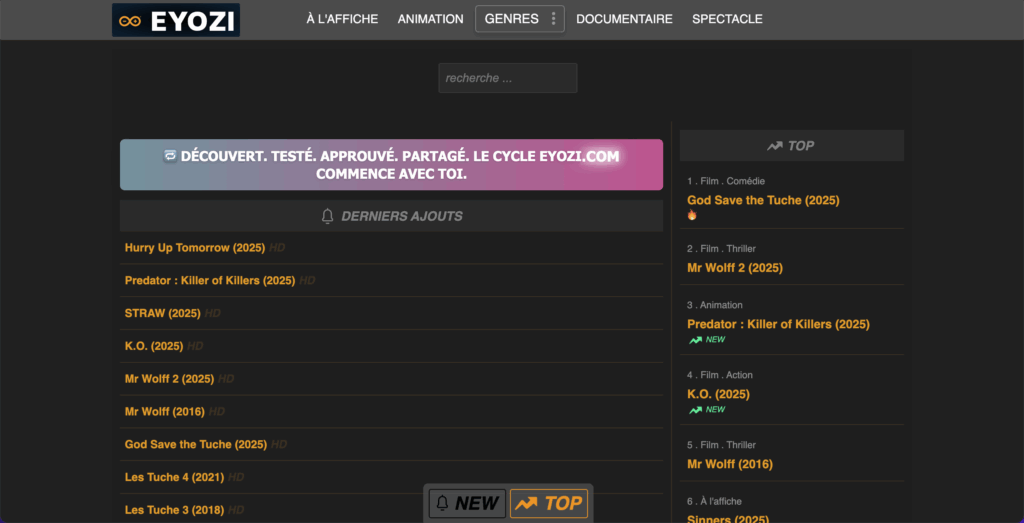The height and width of the screenshot is (523, 1024).
Task: Focus the recherche search field
Action: point(507,78)
